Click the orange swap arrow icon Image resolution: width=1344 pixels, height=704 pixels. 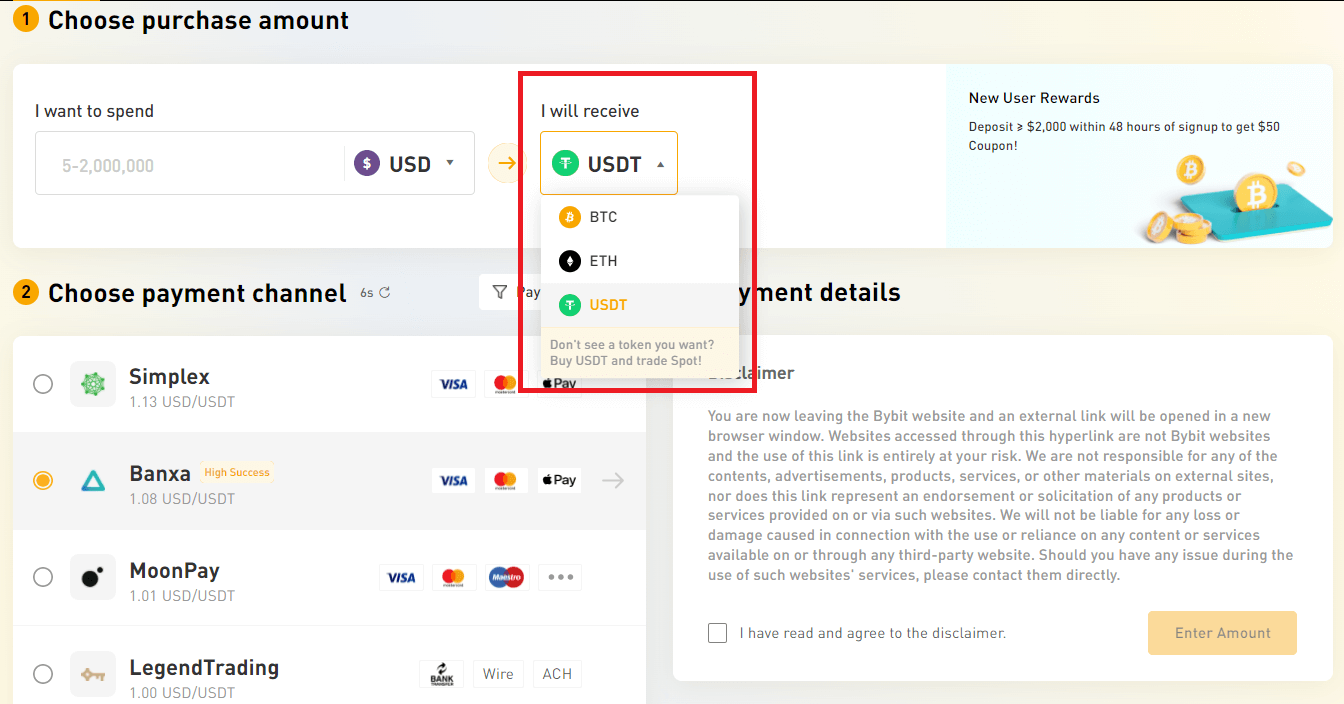[506, 163]
